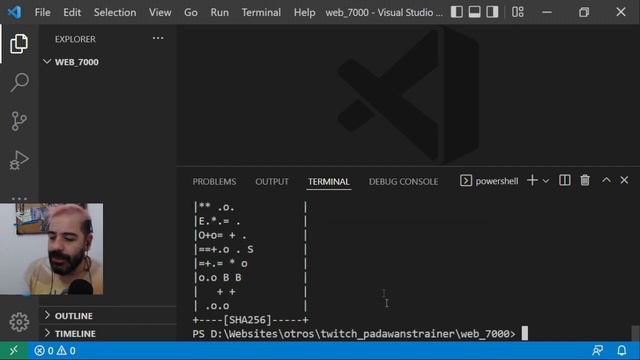Toggle the primary side bar layout icon

(456, 12)
